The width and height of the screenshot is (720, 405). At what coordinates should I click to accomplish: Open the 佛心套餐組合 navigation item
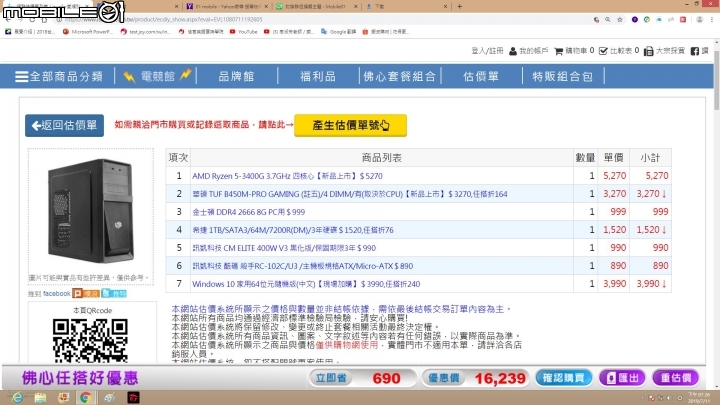pos(399,76)
